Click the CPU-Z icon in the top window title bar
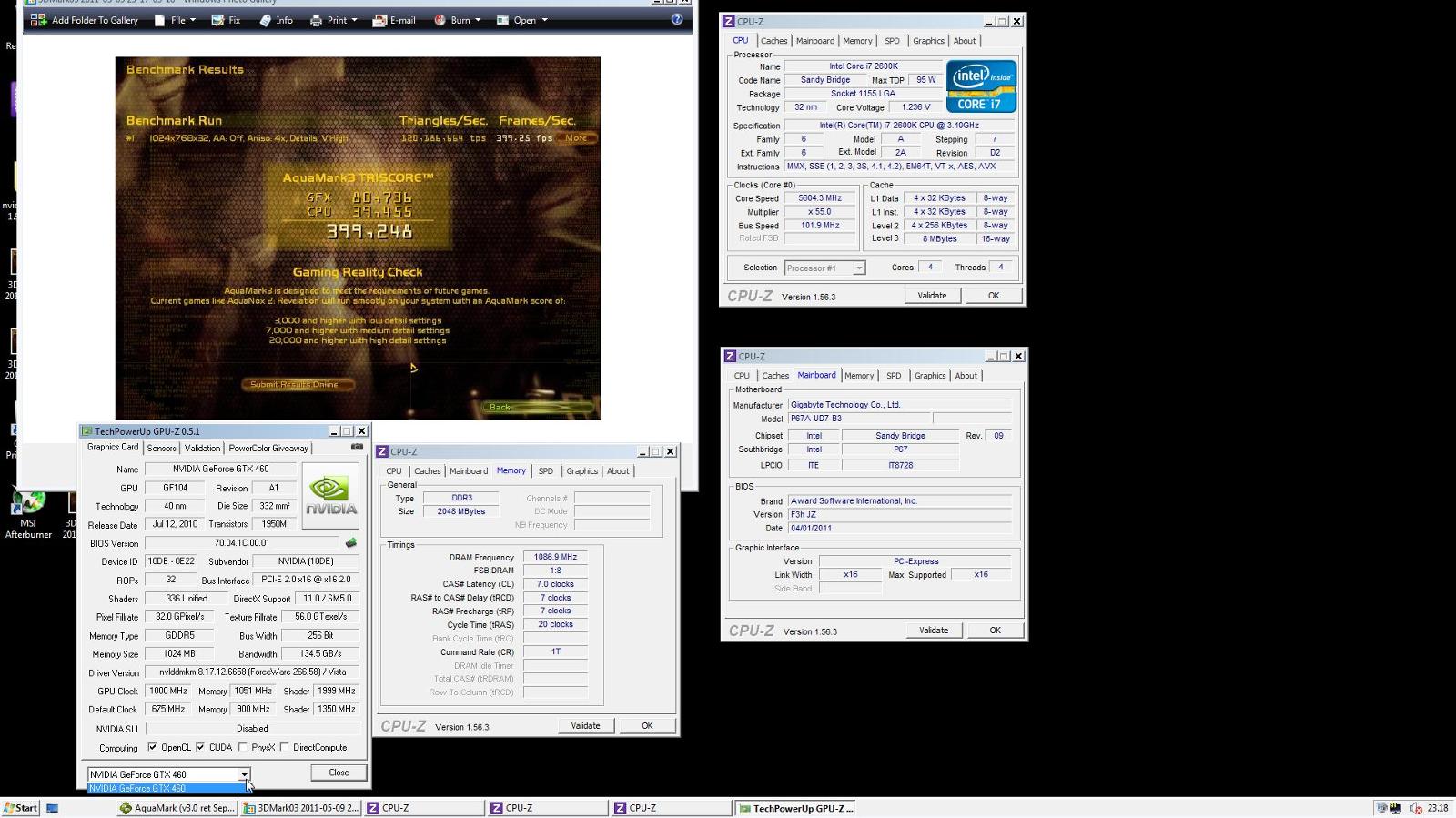 click(x=728, y=21)
